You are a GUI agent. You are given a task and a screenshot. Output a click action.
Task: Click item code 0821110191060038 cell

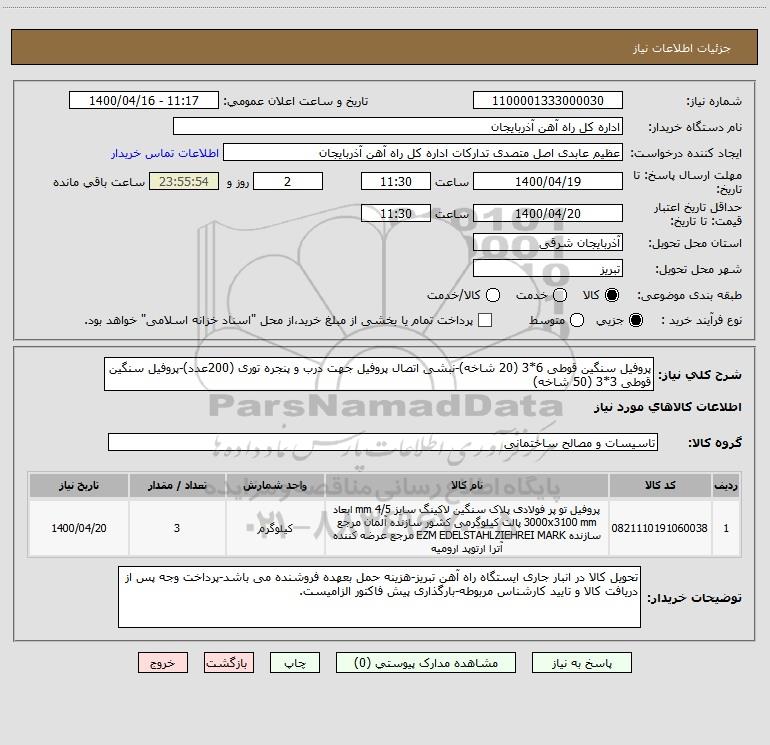pos(660,528)
